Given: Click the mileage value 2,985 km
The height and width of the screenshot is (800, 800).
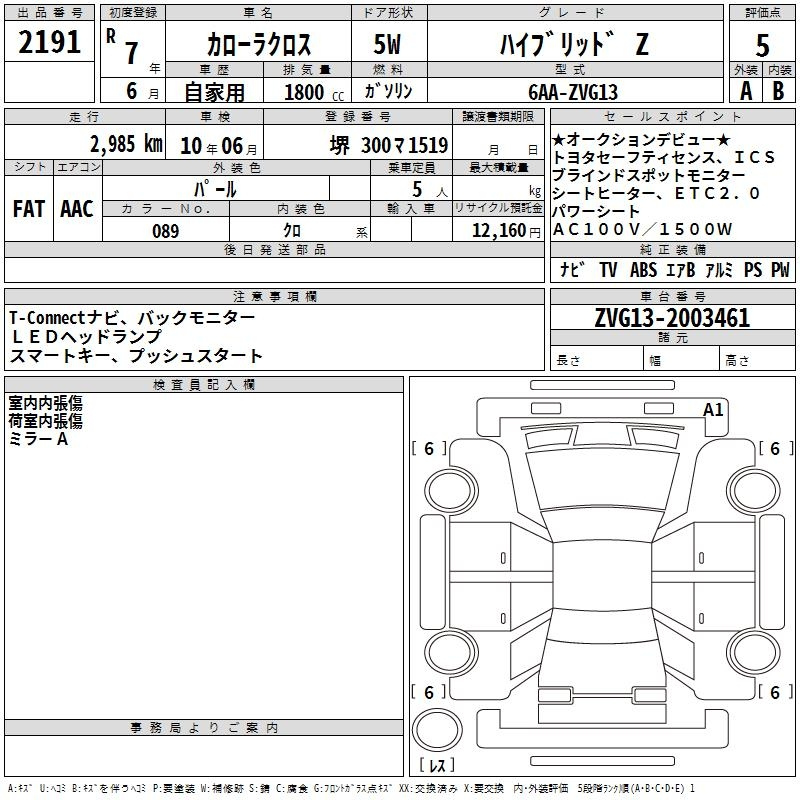Looking at the screenshot, I should click(126, 143).
